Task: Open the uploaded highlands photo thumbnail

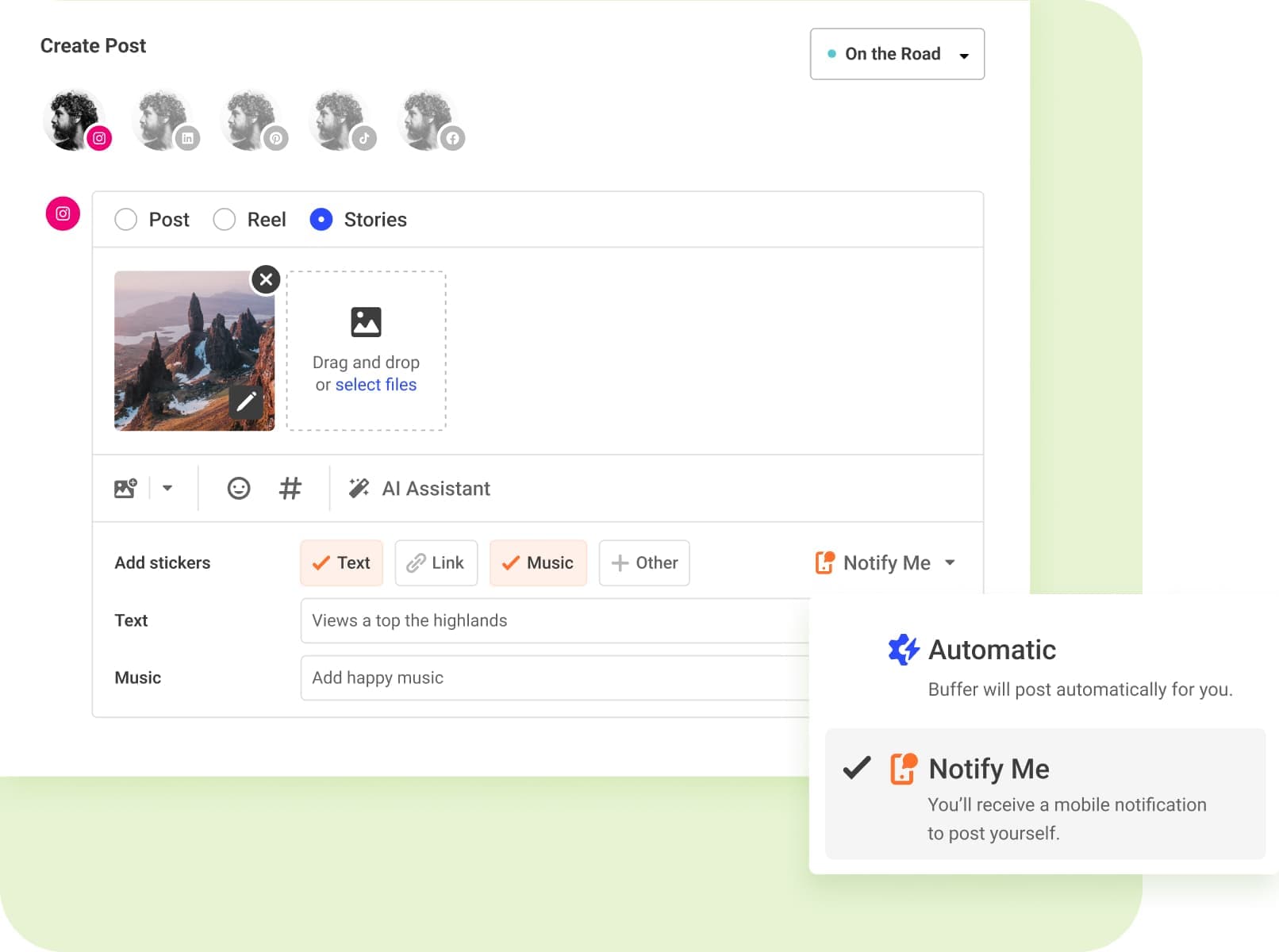Action: click(x=194, y=351)
